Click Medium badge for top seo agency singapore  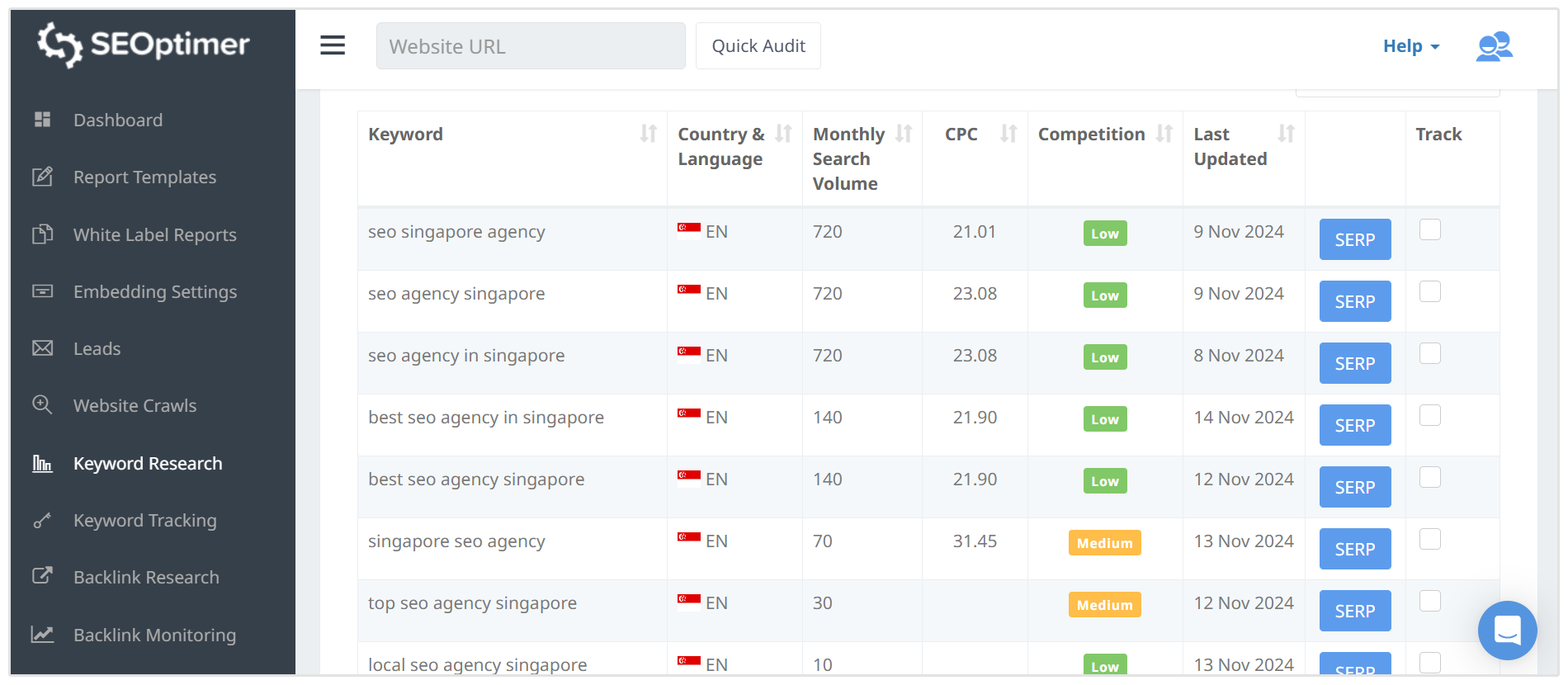click(1104, 605)
